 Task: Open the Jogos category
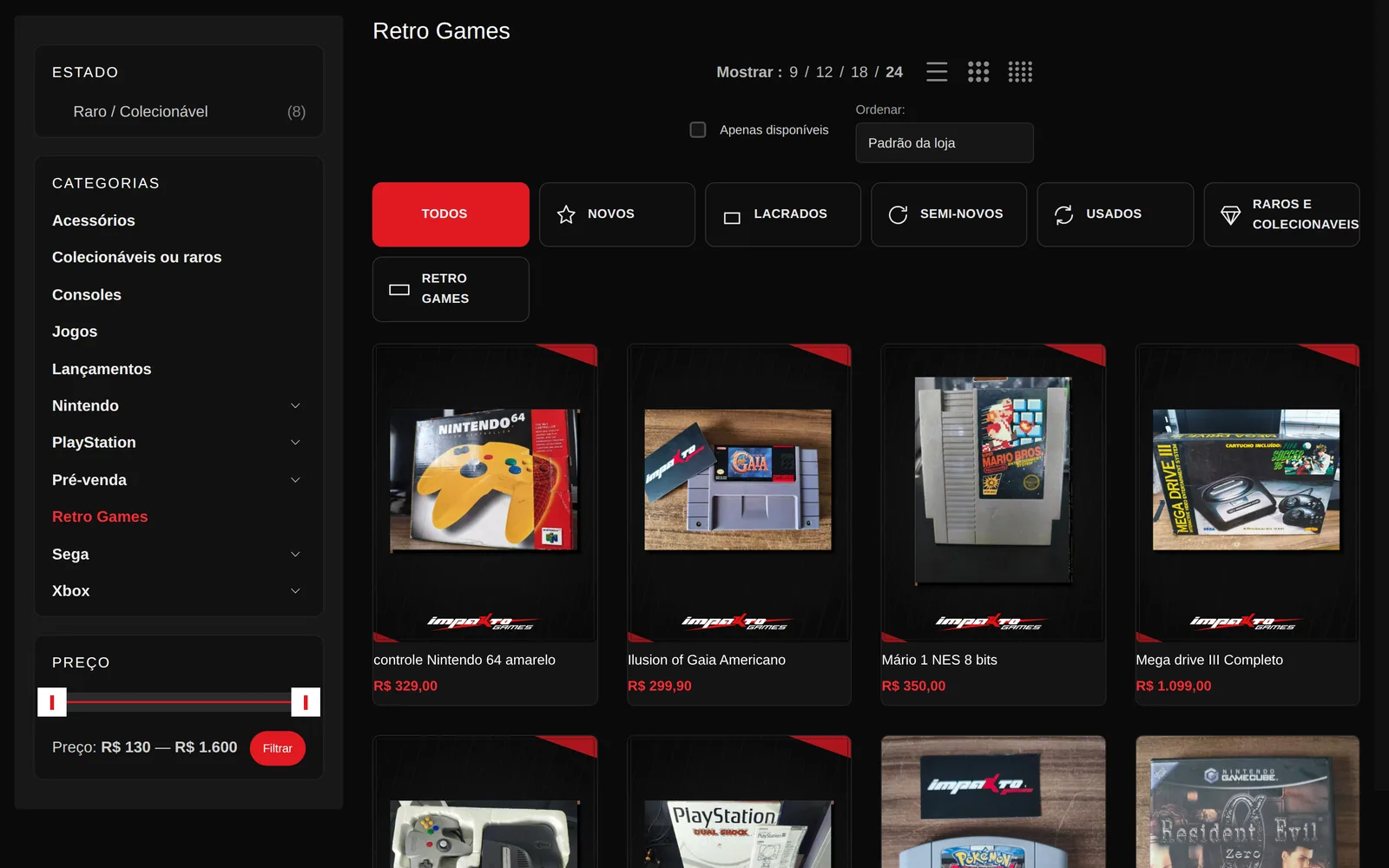(x=75, y=332)
